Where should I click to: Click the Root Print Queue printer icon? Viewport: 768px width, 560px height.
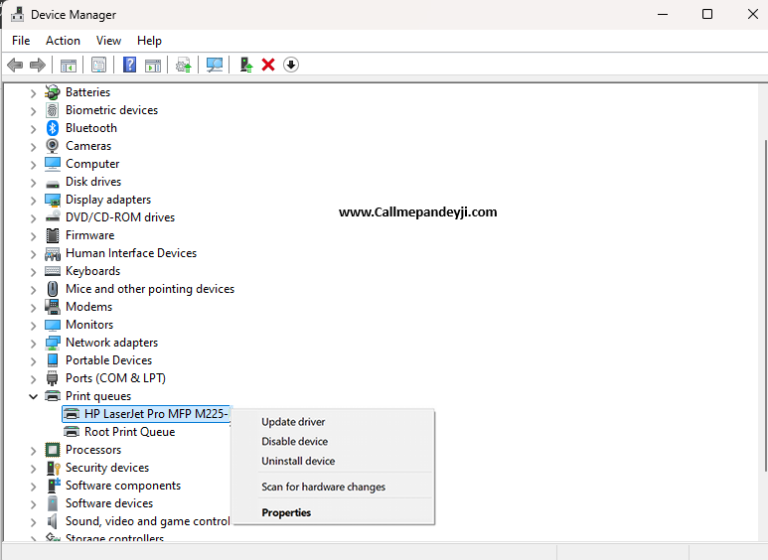[x=72, y=432]
